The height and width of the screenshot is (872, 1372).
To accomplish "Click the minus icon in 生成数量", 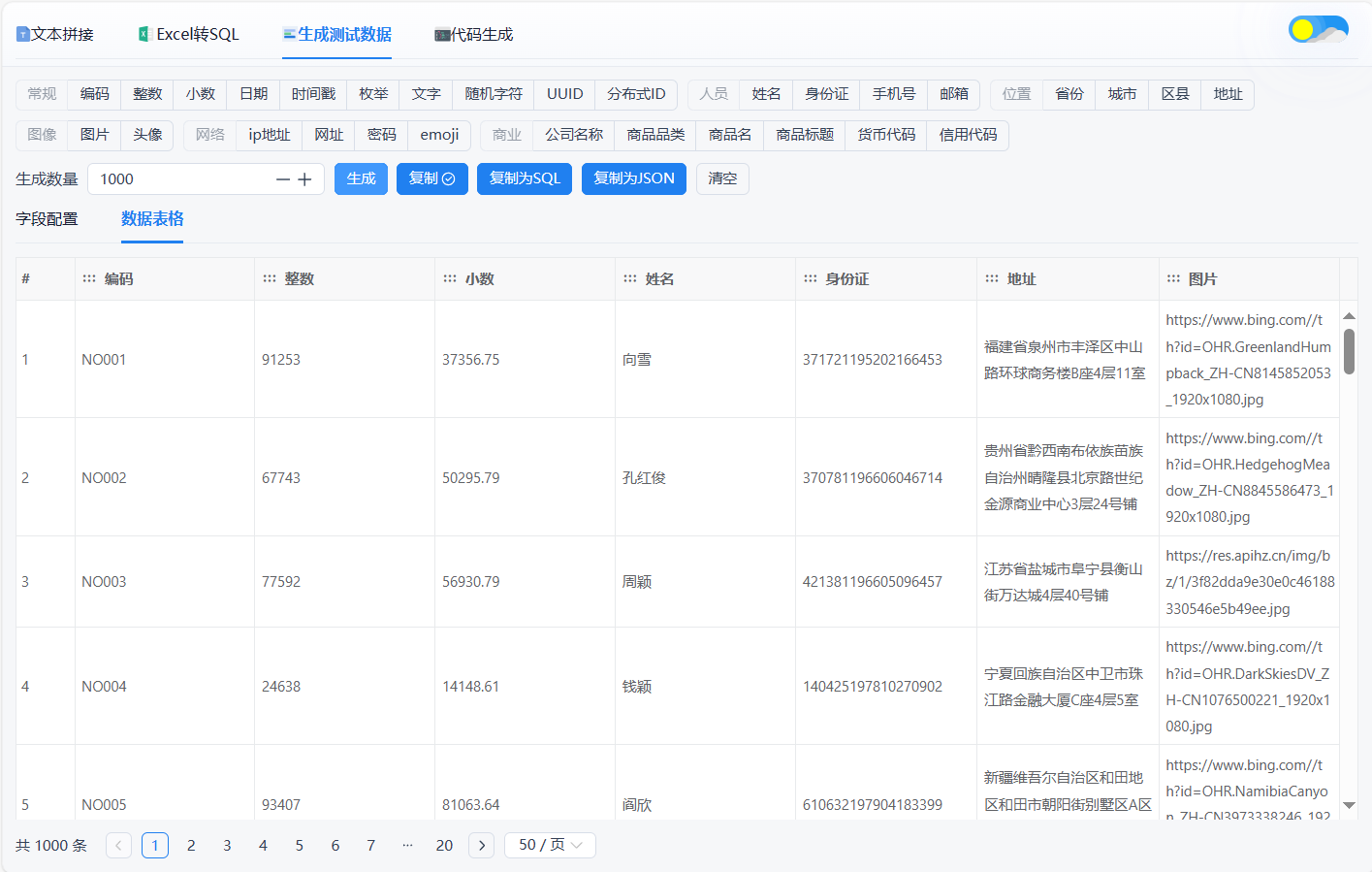I will [283, 179].
